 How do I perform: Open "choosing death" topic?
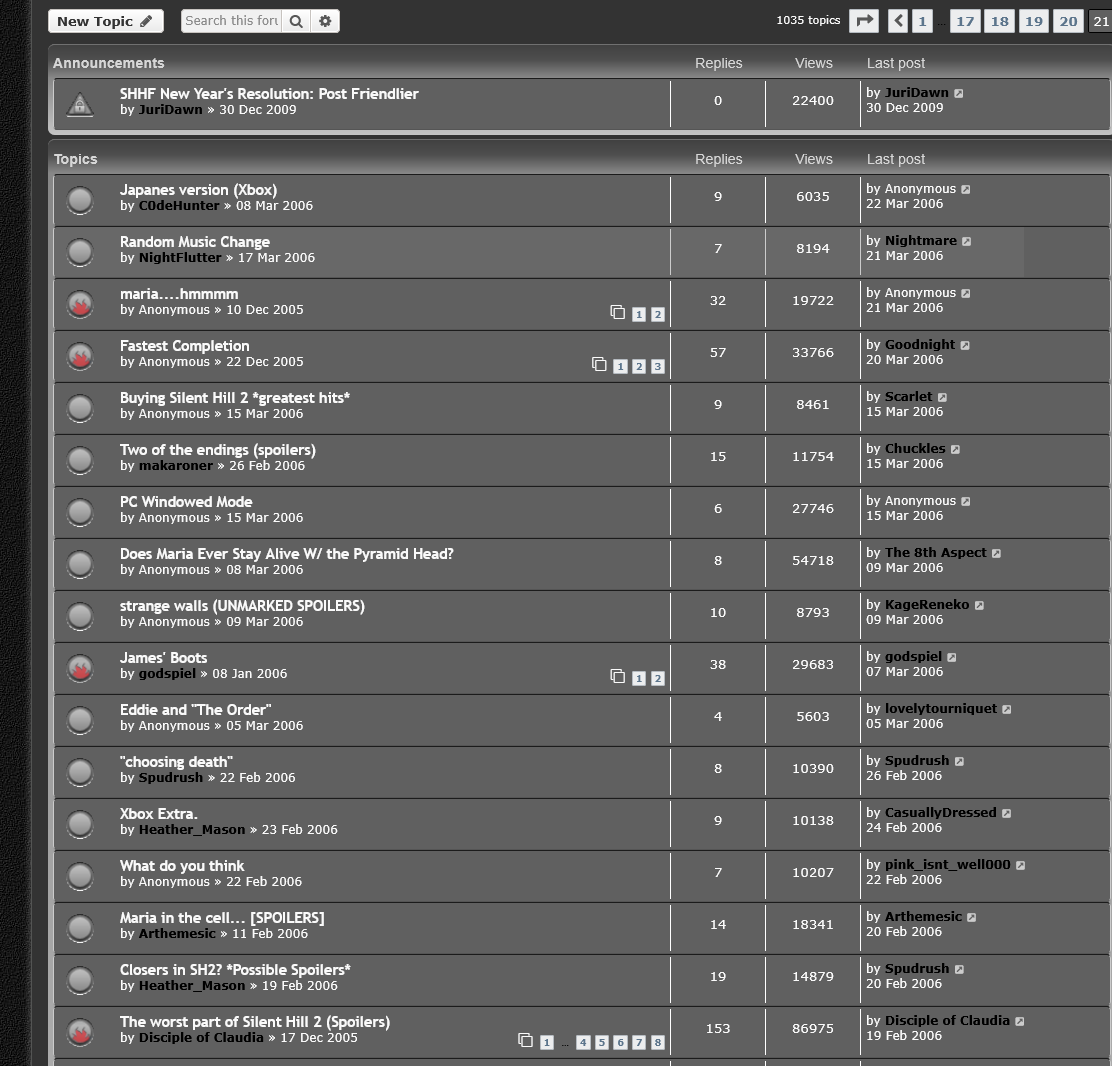click(x=176, y=762)
